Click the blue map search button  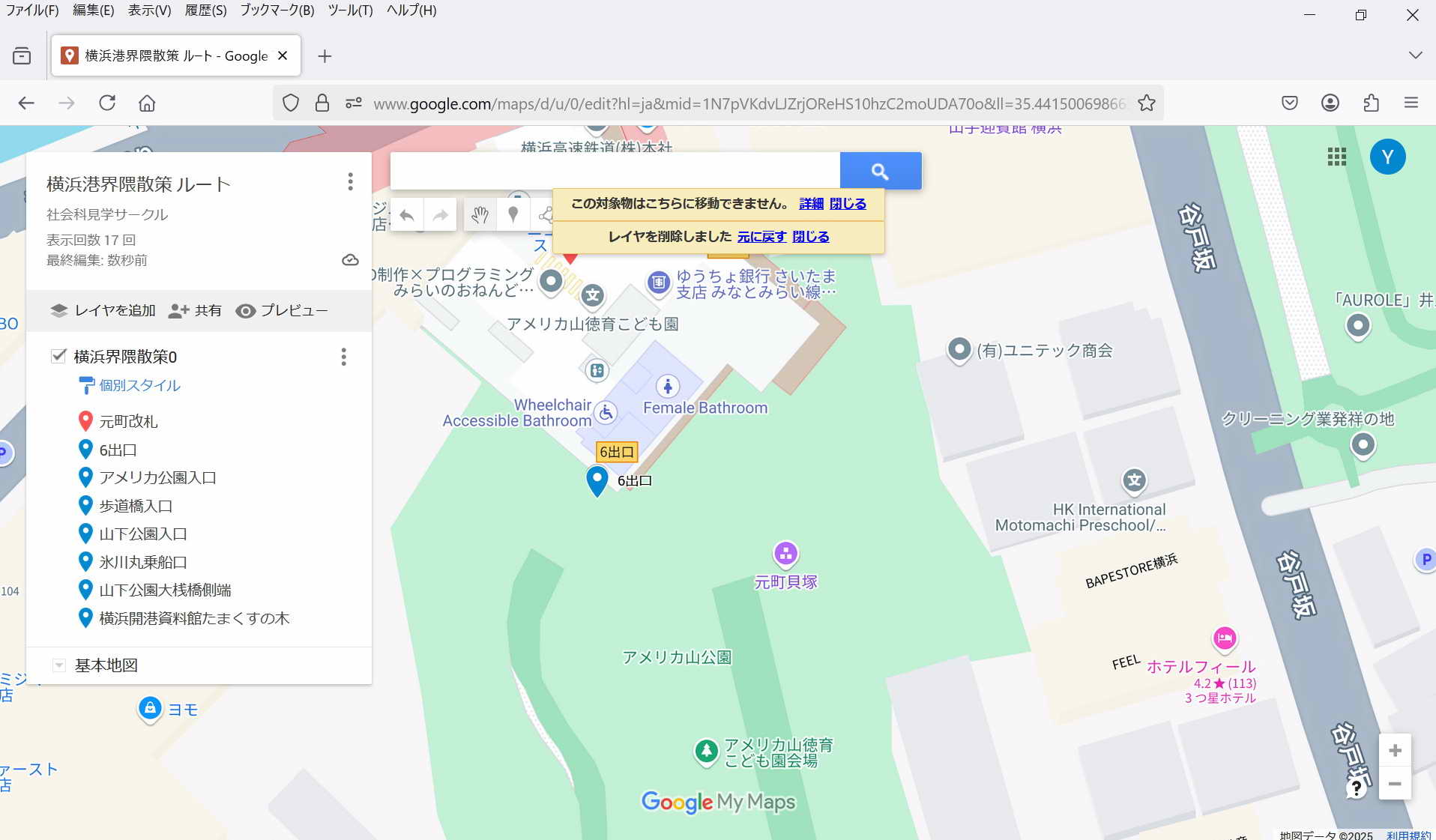(x=880, y=172)
